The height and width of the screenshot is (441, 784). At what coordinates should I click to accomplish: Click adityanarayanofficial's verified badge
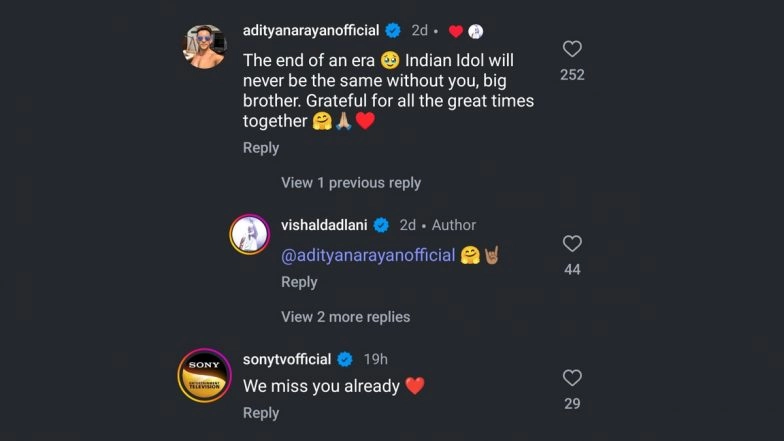tap(394, 31)
